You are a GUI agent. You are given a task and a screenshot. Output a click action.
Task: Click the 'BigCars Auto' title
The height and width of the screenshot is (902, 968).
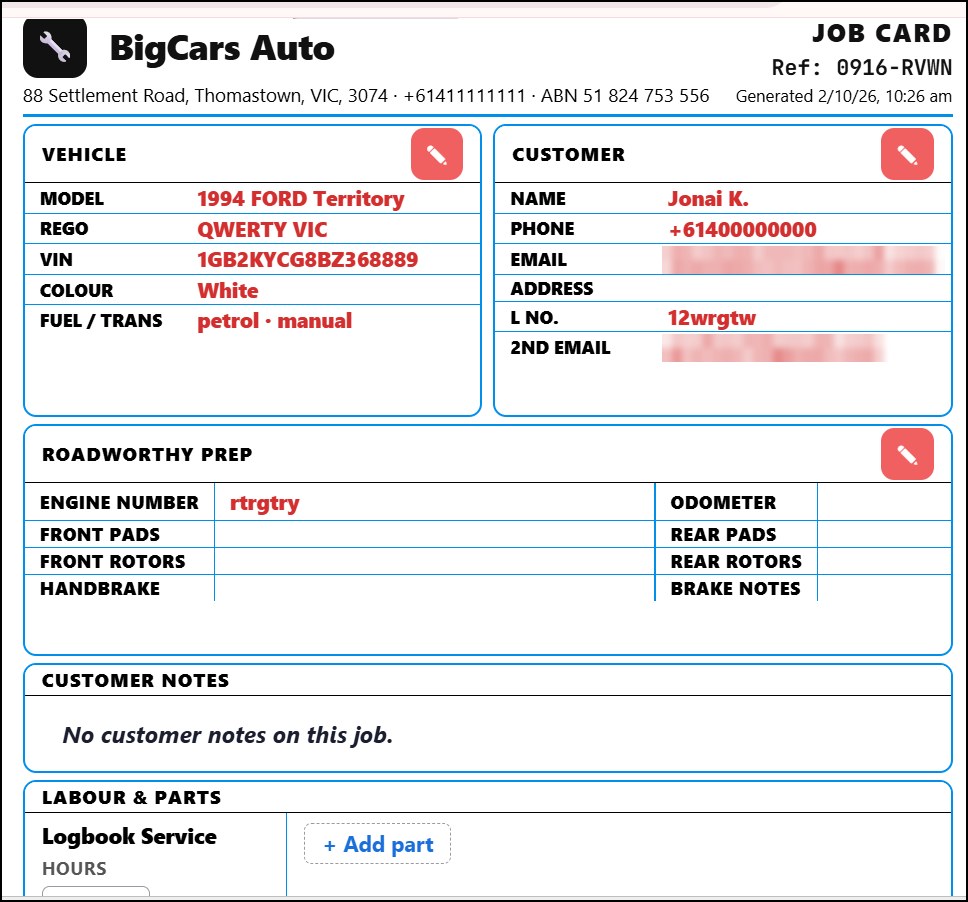(222, 48)
